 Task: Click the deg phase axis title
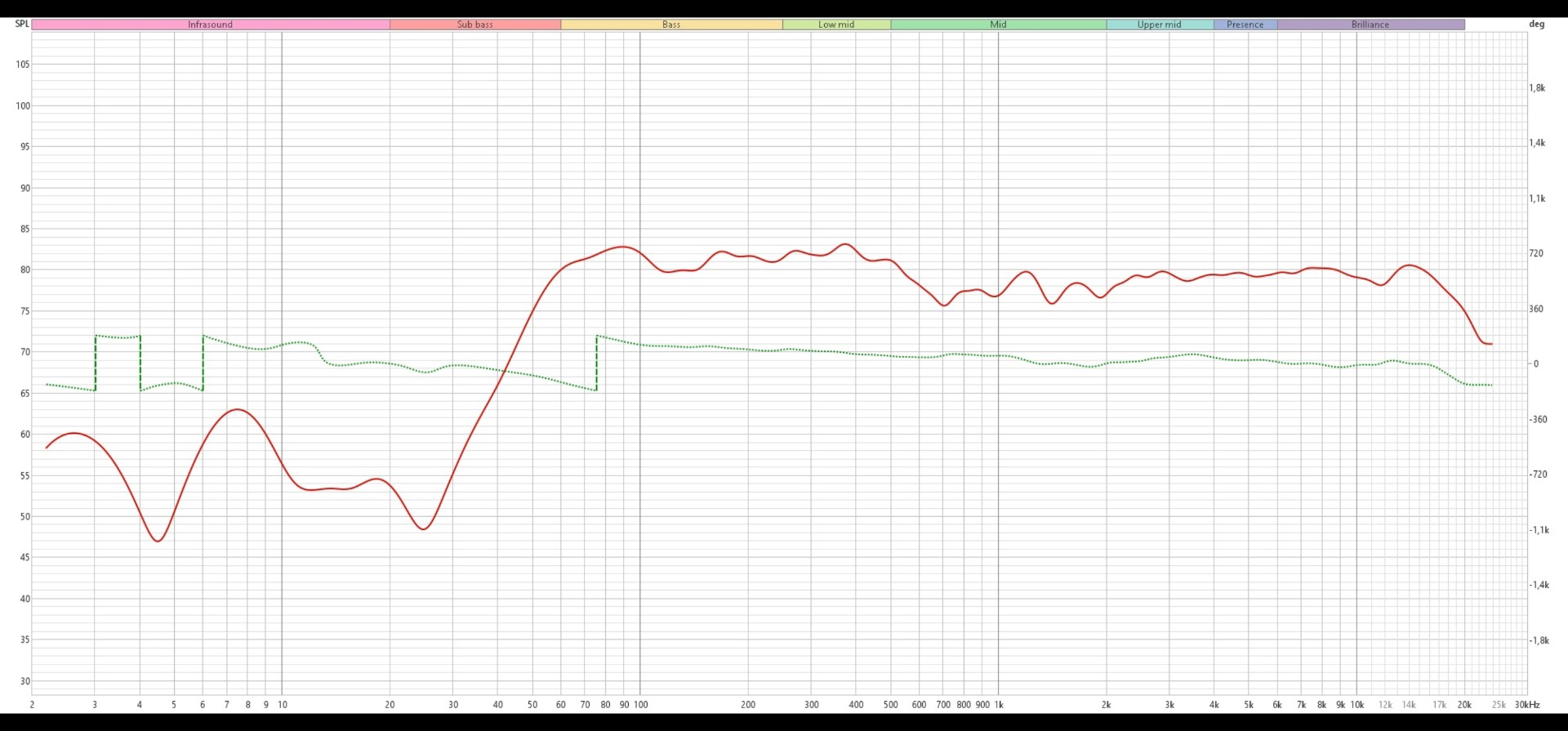1536,24
